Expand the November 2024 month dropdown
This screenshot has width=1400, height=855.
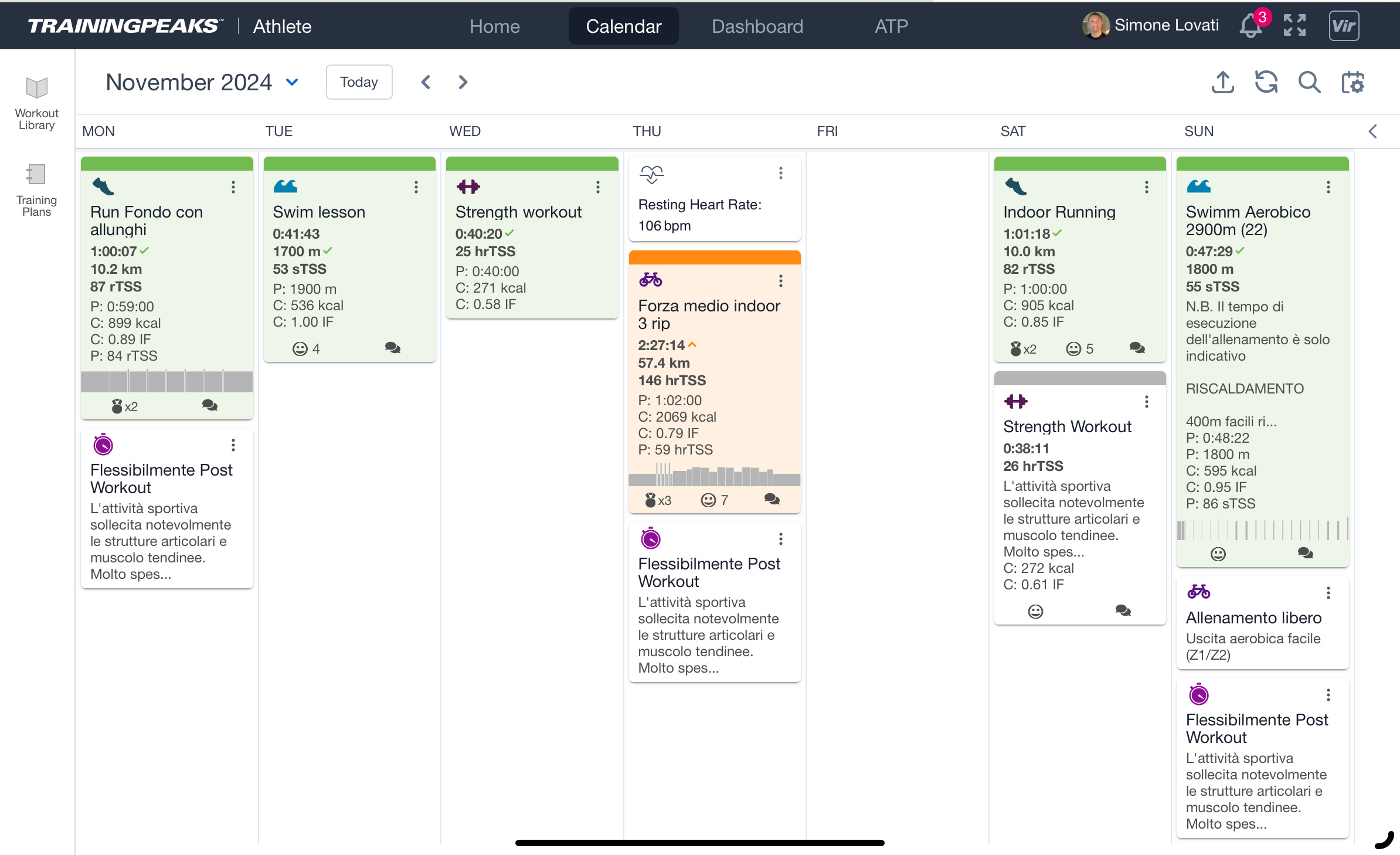pos(292,82)
